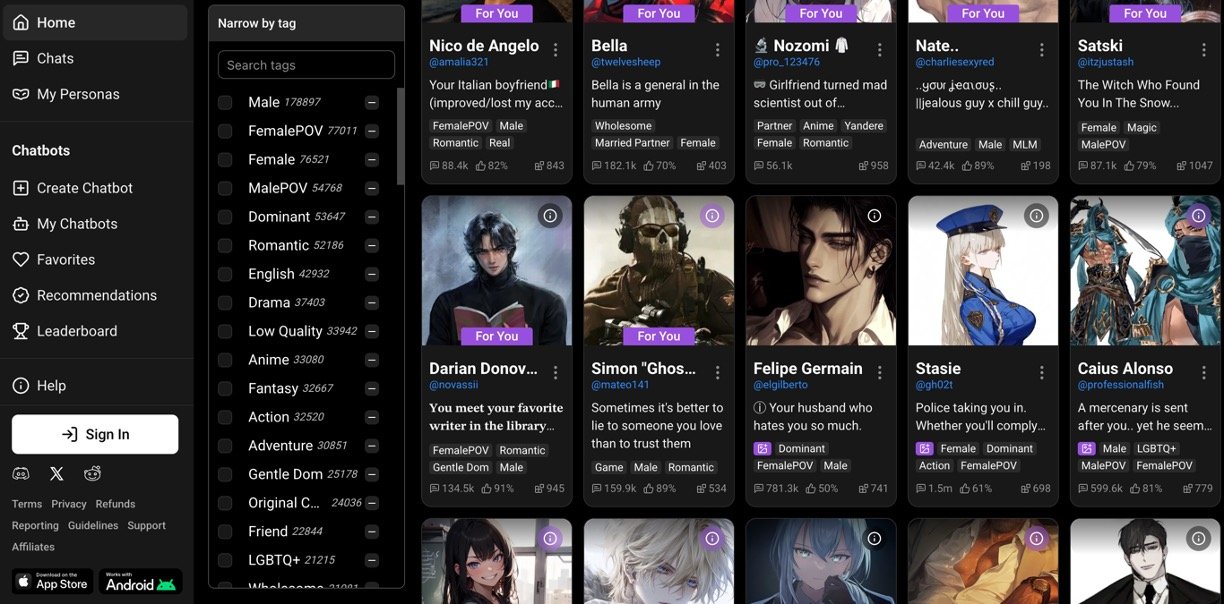Viewport: 1224px width, 604px height.
Task: Open three-dot menu on Caius Alonso card
Action: [x=1204, y=372]
